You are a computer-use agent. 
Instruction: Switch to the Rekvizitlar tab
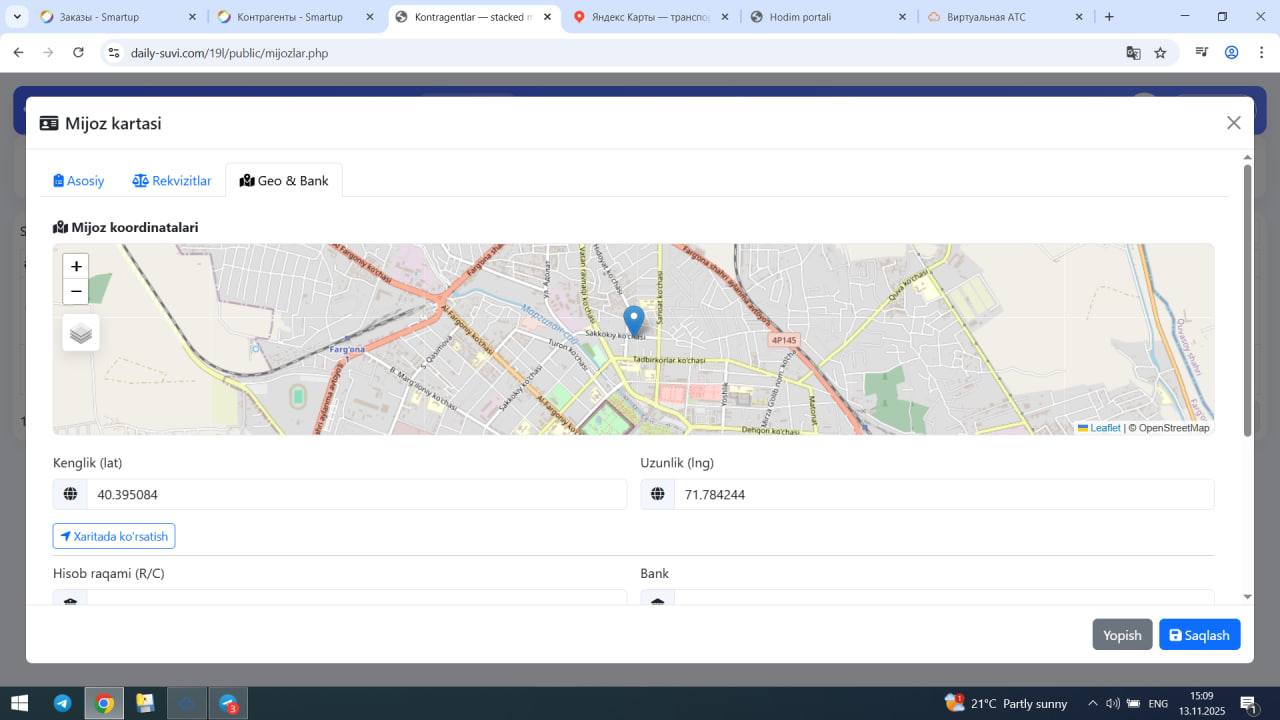pos(172,181)
